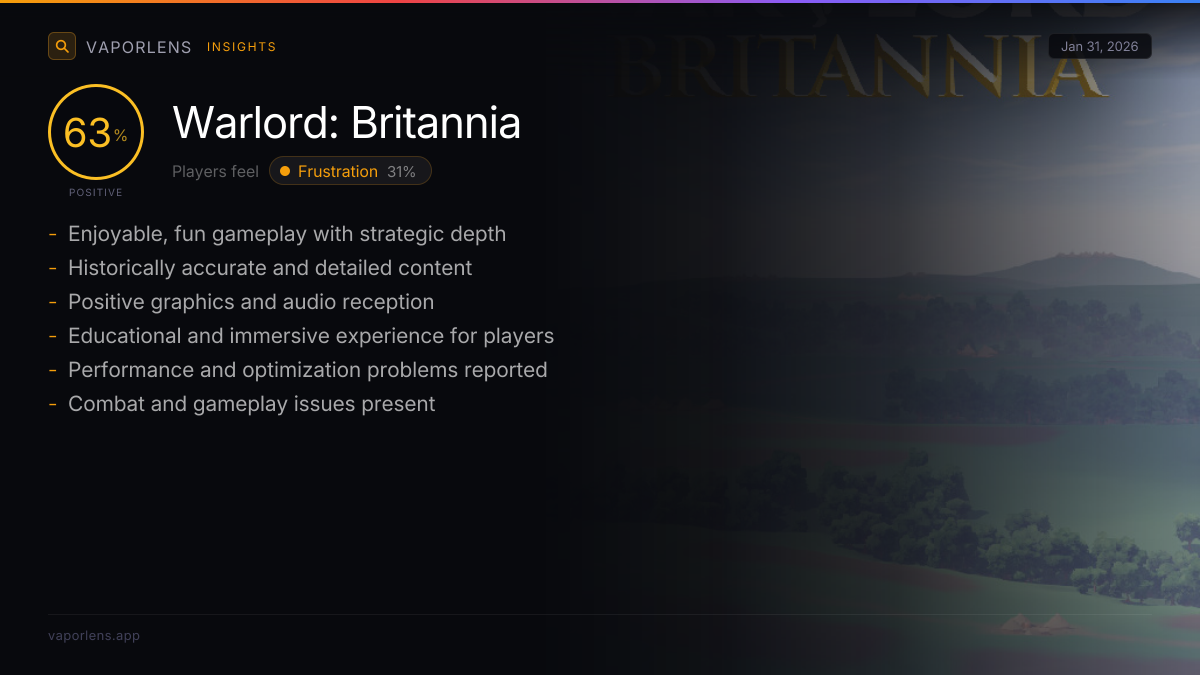The height and width of the screenshot is (675, 1200).
Task: Click "Combat and gameplay issues present" item
Action: click(x=252, y=404)
